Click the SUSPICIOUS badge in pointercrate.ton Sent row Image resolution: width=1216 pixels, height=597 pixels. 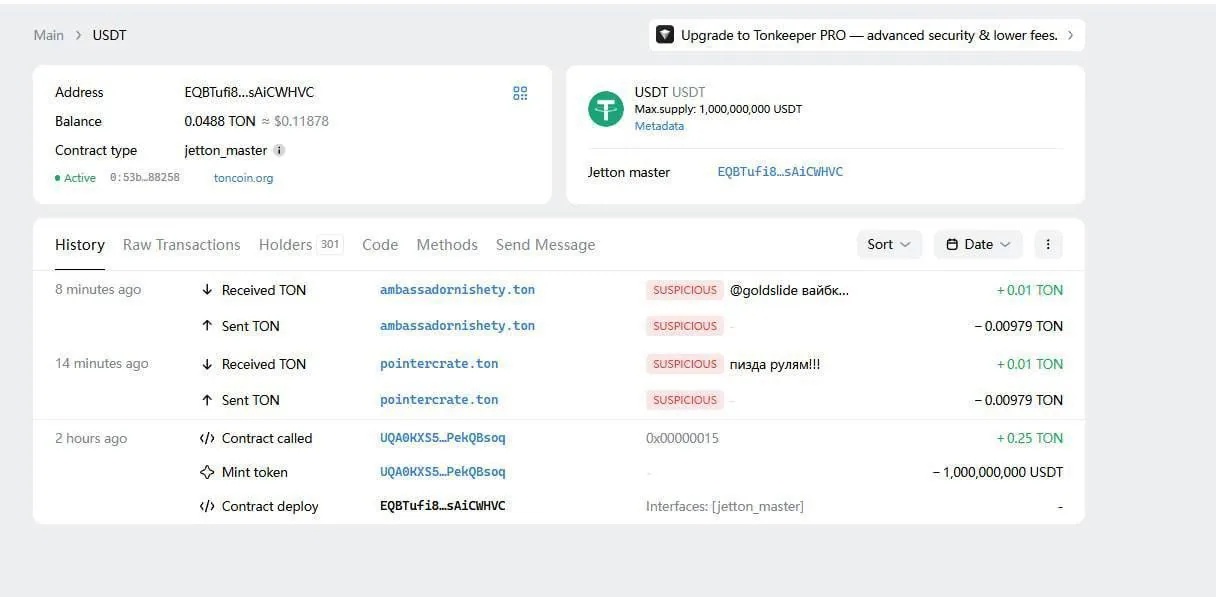685,400
